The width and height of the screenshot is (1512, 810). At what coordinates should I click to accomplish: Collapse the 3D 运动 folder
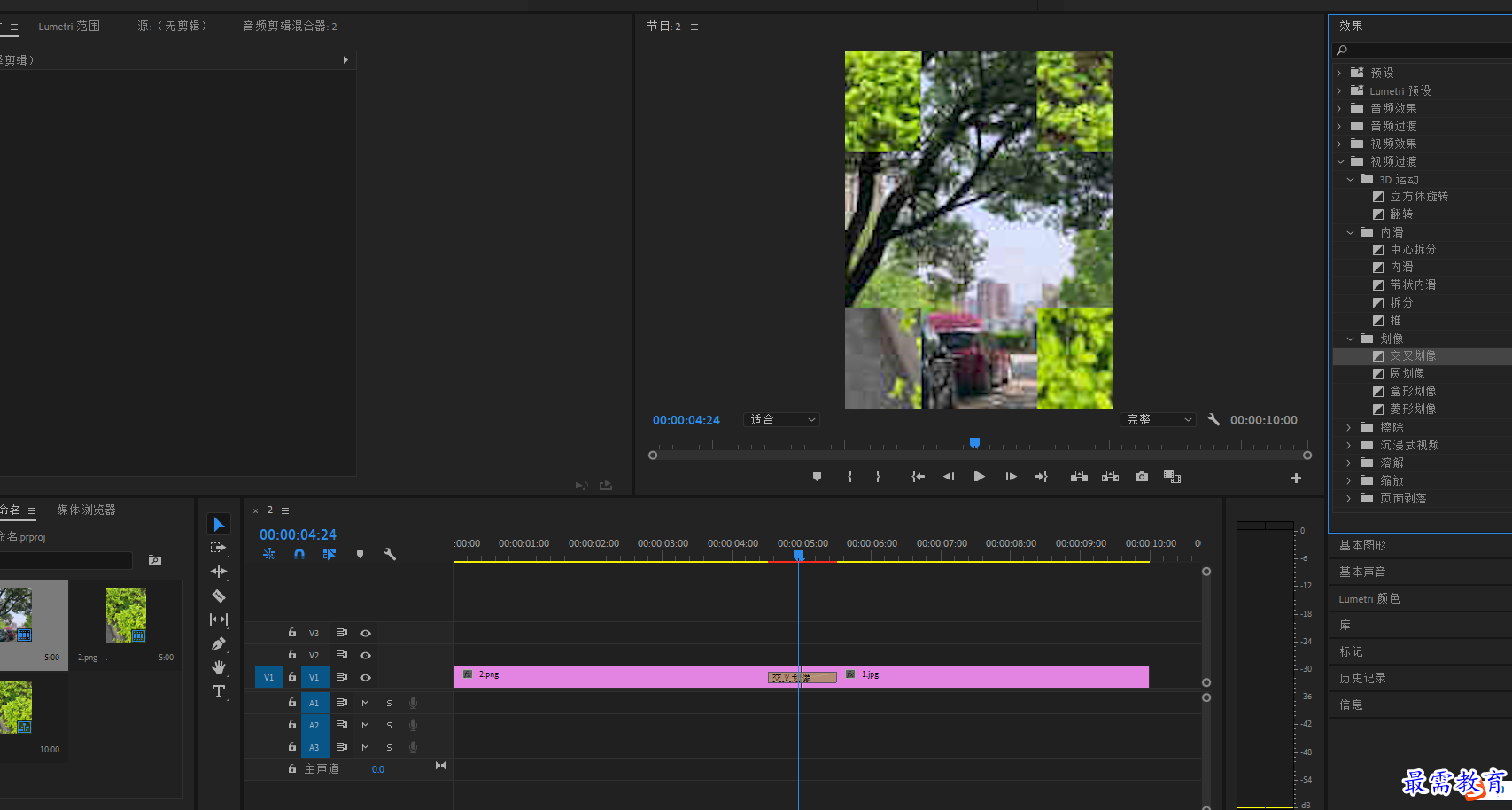(x=1350, y=179)
